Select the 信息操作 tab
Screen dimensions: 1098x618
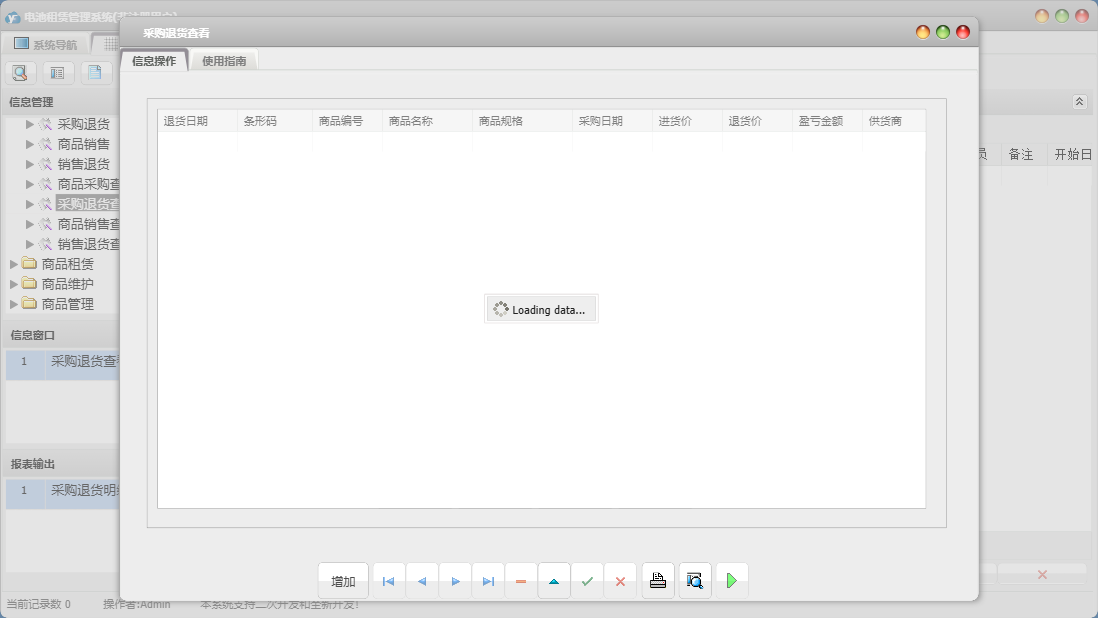point(154,61)
